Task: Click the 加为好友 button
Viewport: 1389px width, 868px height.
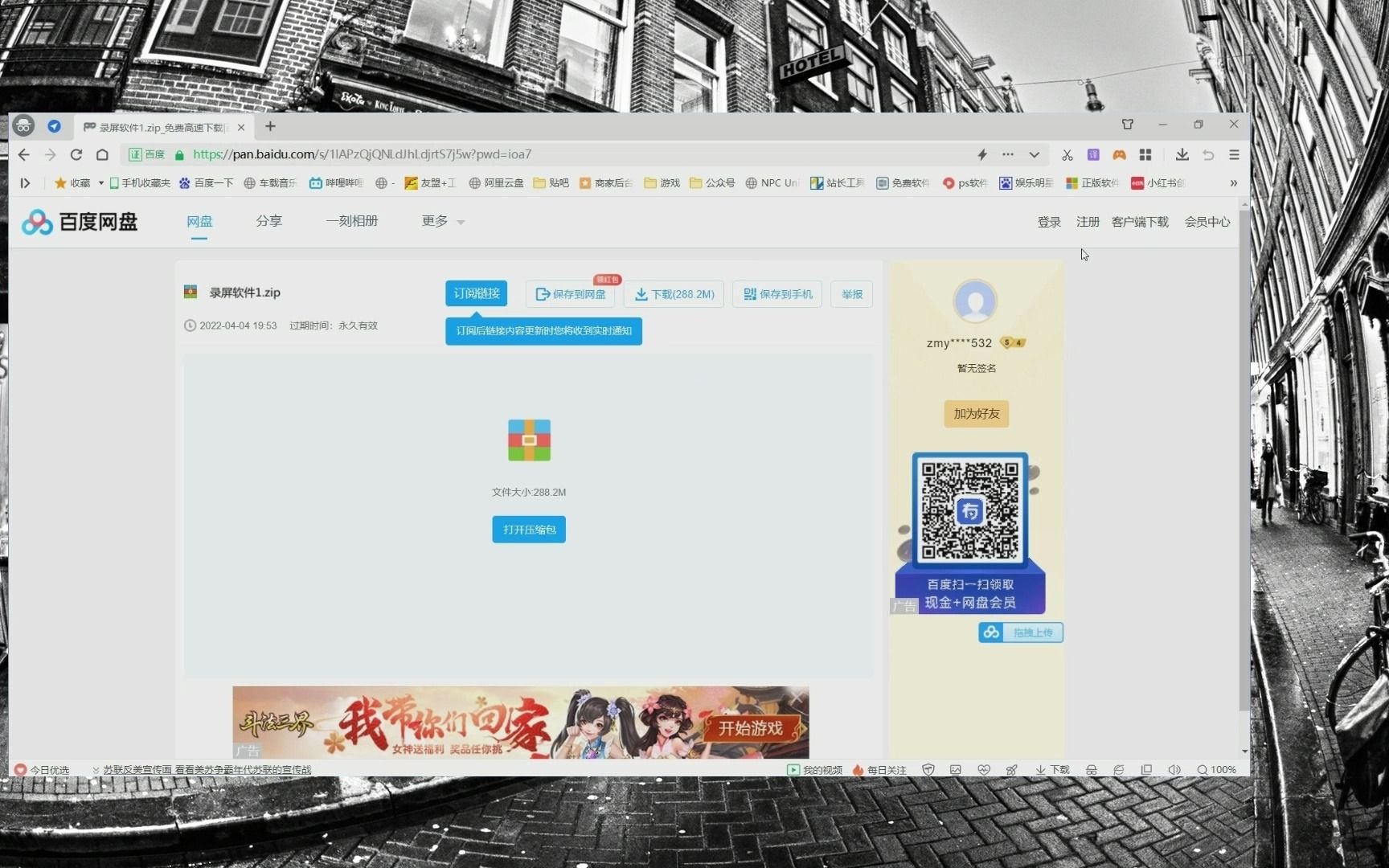Action: point(977,414)
